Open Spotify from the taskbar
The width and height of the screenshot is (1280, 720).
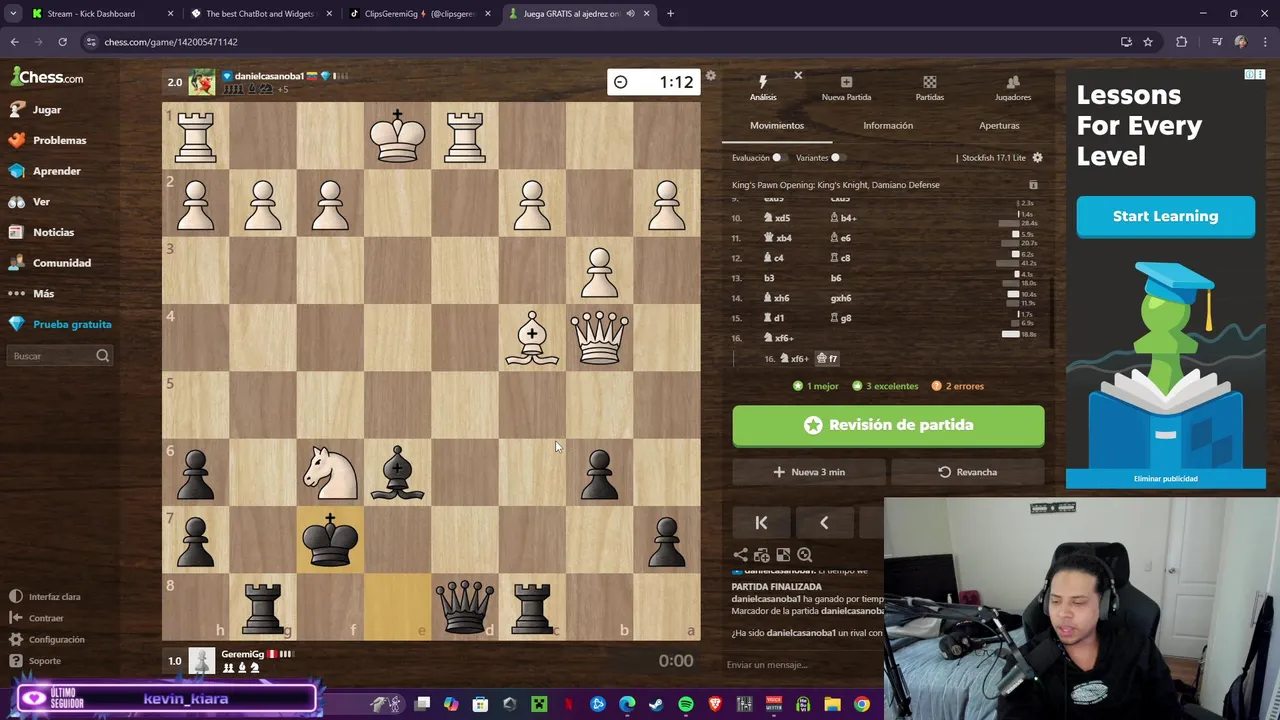(x=686, y=705)
